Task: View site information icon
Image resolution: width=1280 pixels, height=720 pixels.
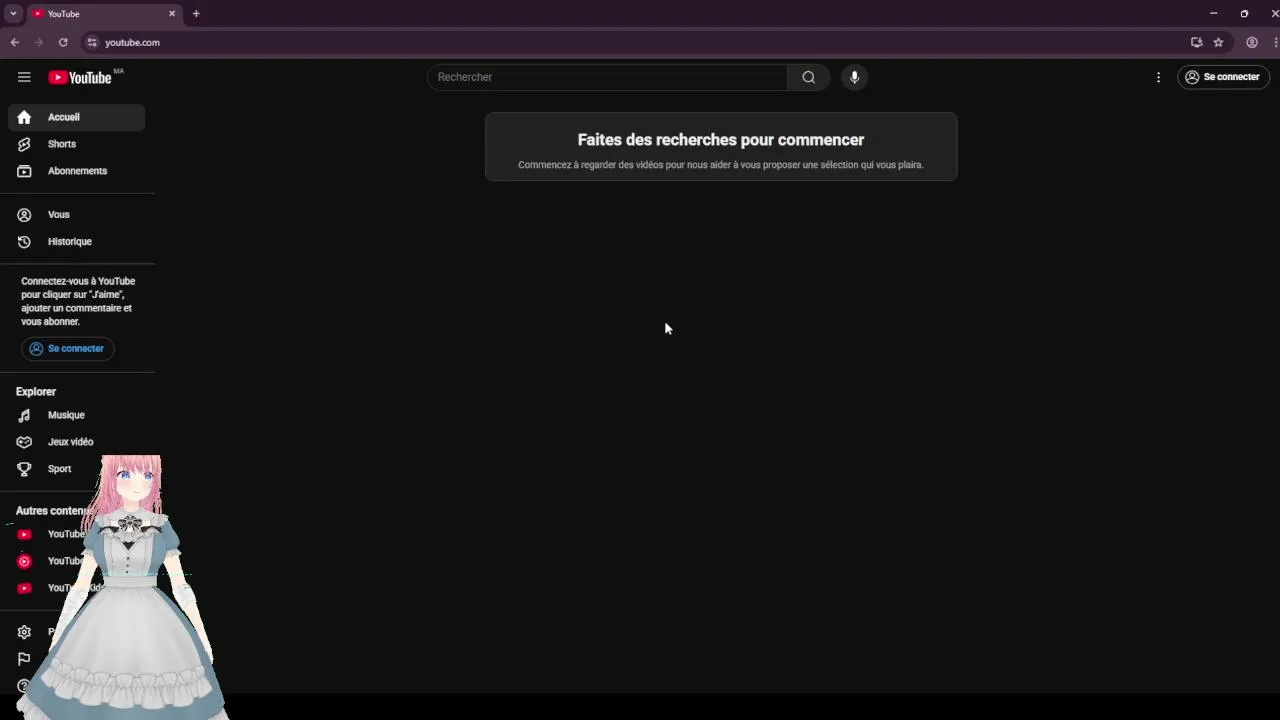Action: (91, 42)
